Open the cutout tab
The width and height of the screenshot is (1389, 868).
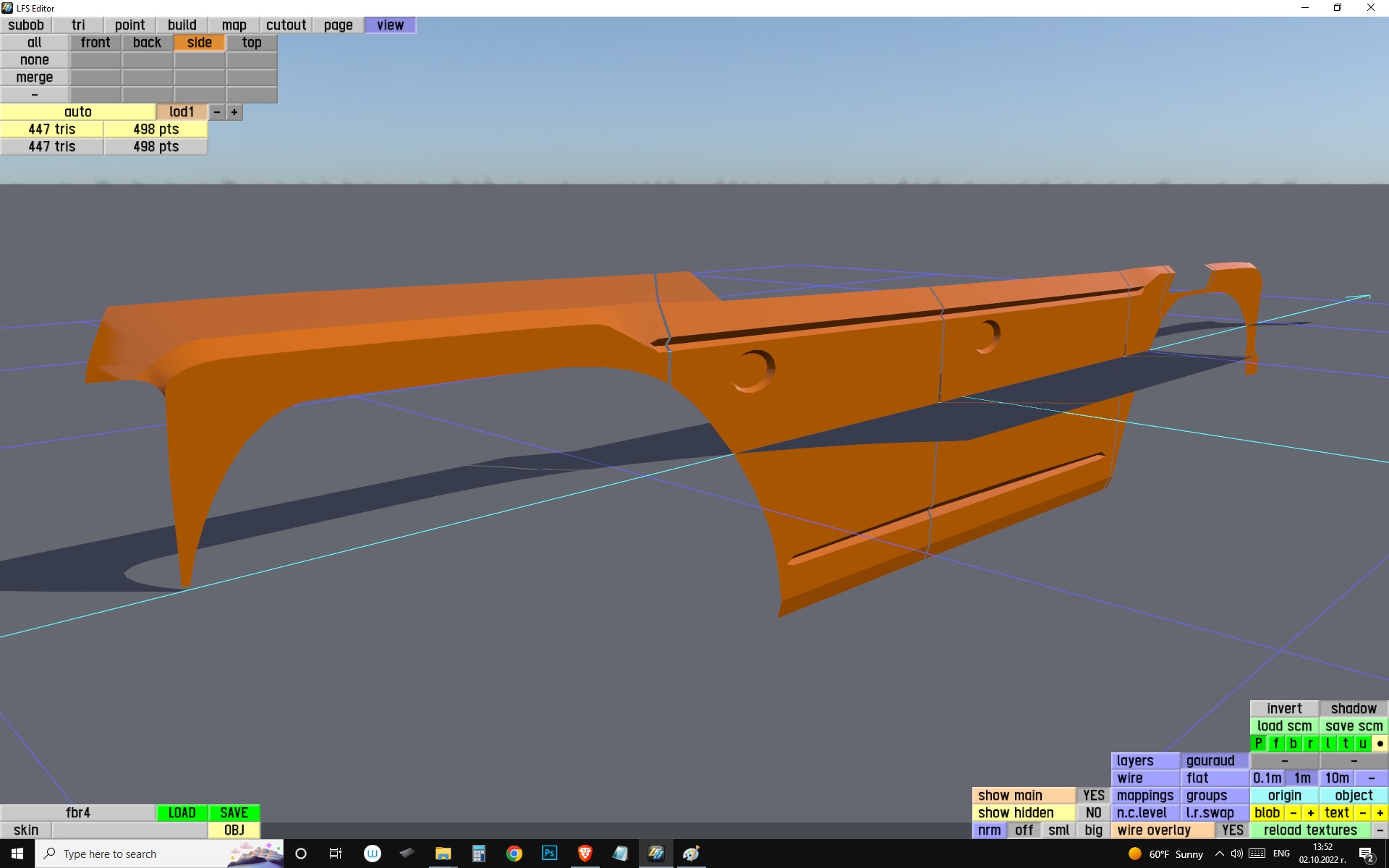point(286,25)
